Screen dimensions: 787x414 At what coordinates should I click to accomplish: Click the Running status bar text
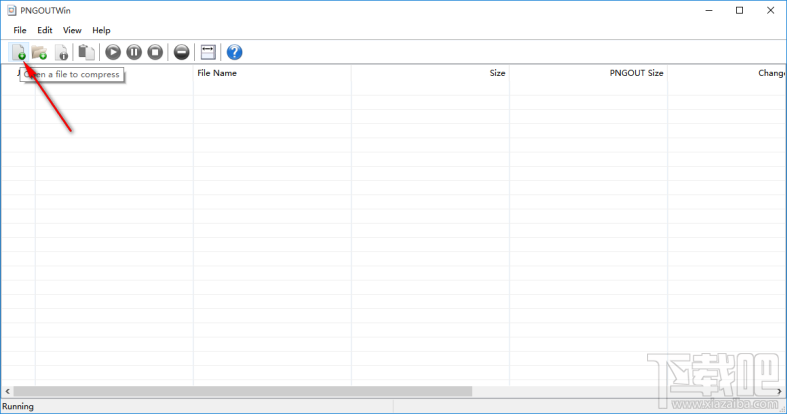tap(18, 406)
